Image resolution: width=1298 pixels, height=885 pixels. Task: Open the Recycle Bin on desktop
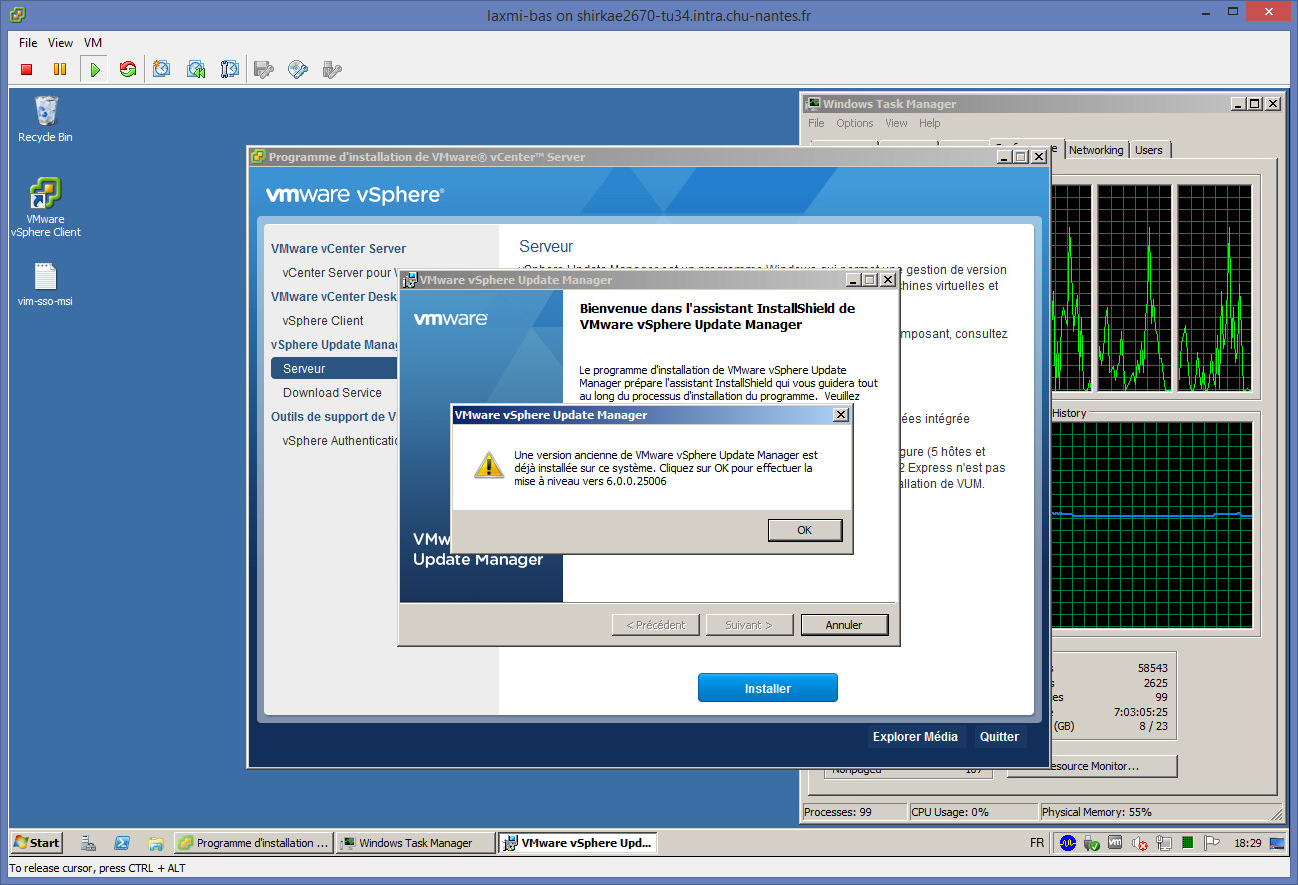point(45,119)
